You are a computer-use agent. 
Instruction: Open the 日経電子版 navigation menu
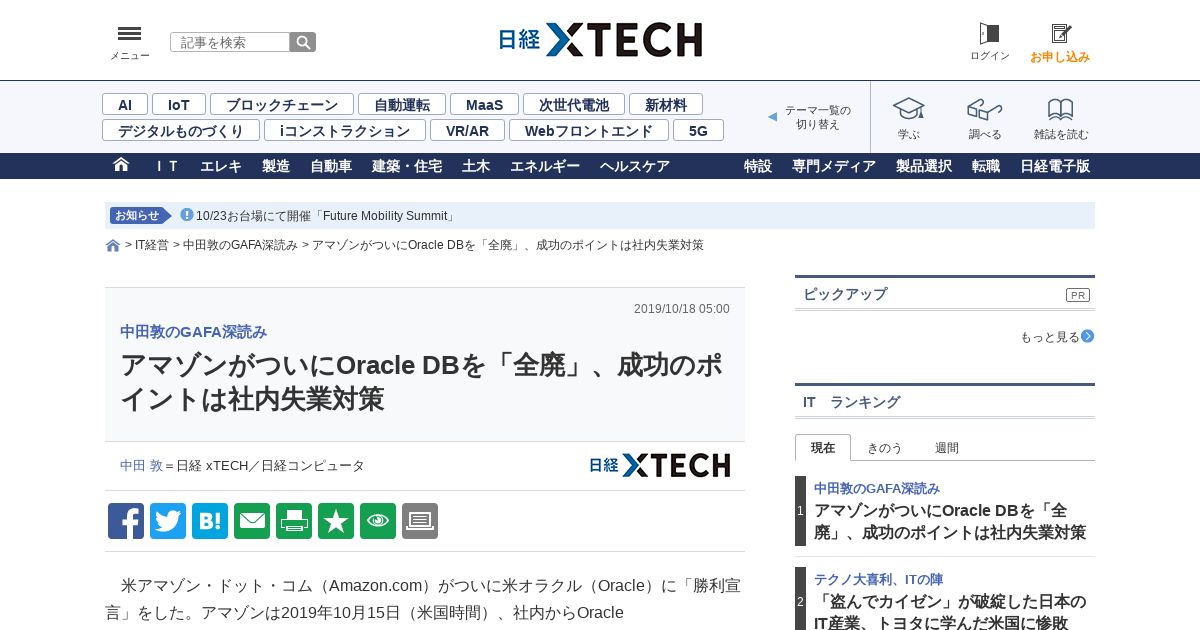pyautogui.click(x=1055, y=166)
